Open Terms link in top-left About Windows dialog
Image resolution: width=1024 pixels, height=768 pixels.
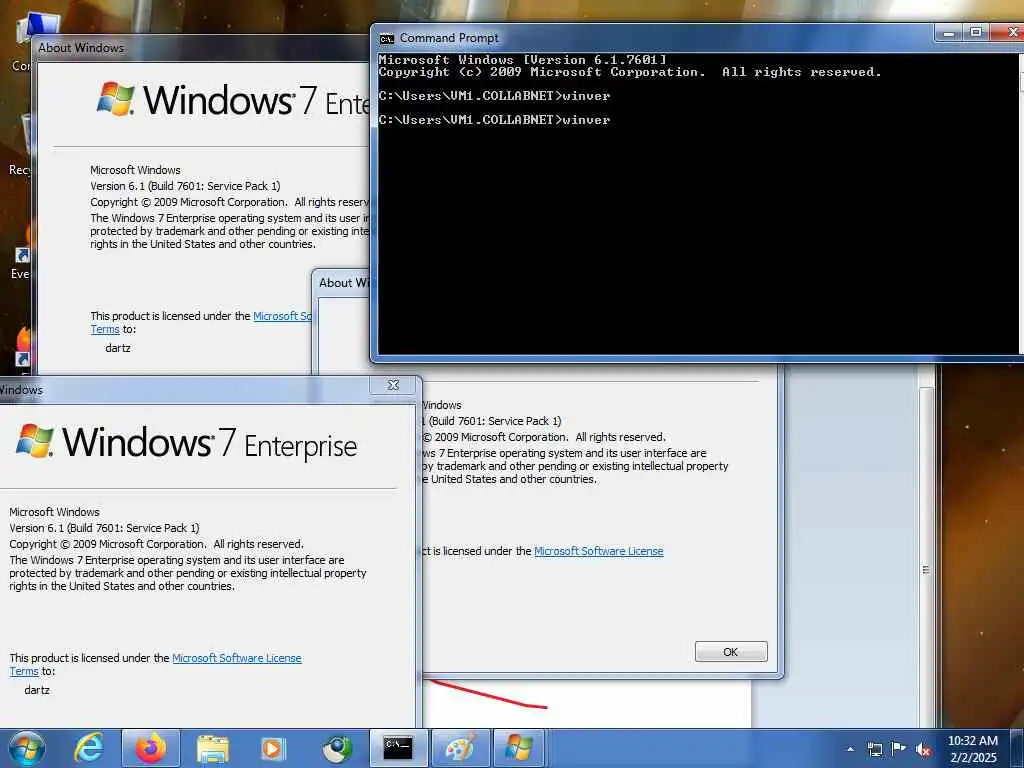pos(105,329)
